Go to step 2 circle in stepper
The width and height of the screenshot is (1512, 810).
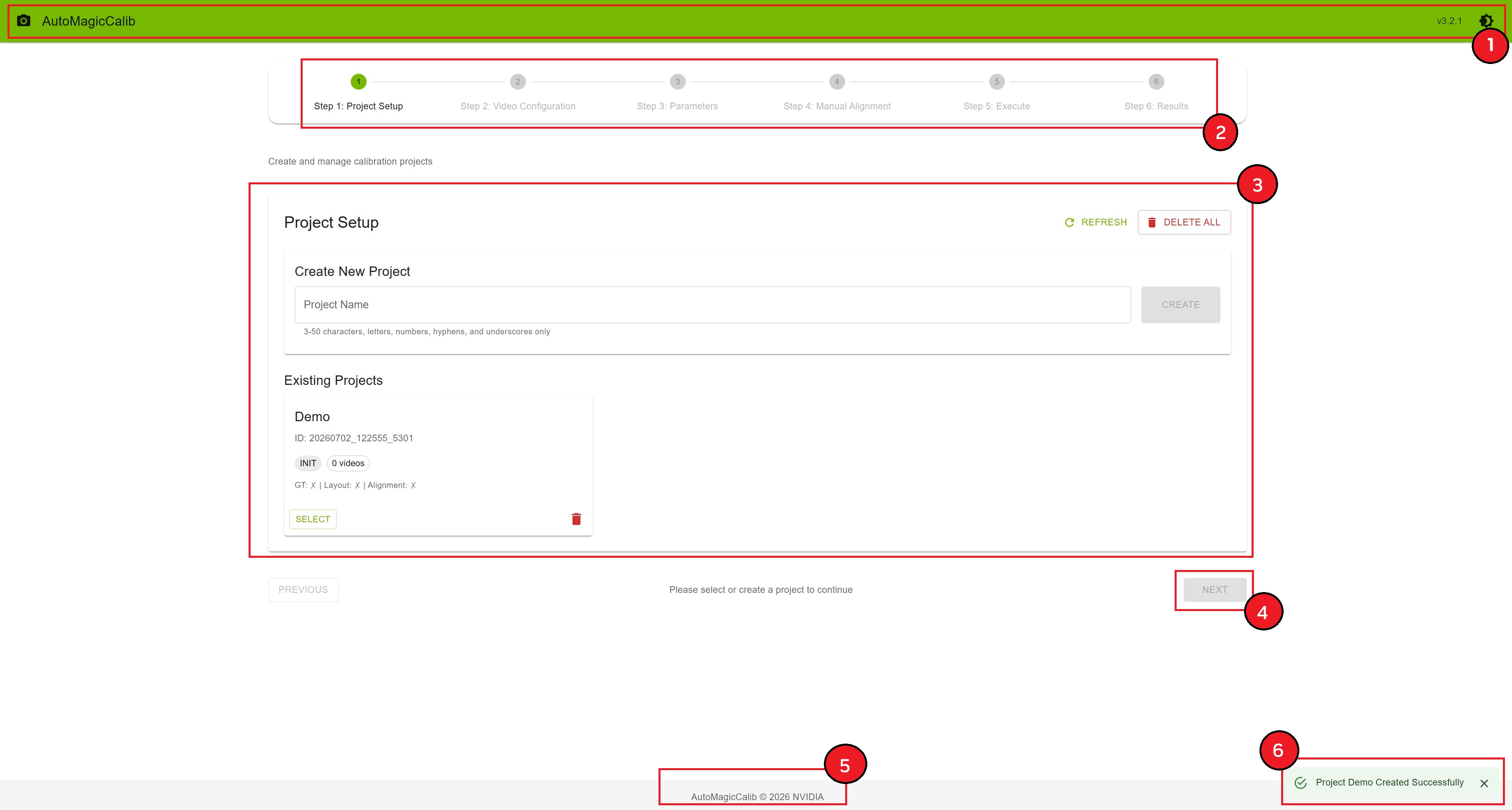point(518,82)
